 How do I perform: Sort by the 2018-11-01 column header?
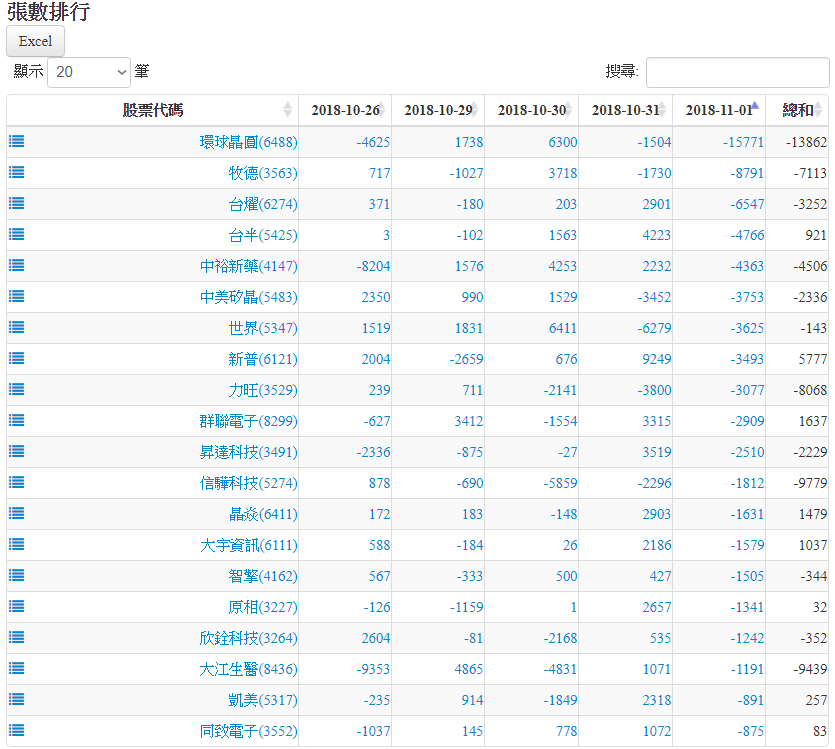coord(719,110)
